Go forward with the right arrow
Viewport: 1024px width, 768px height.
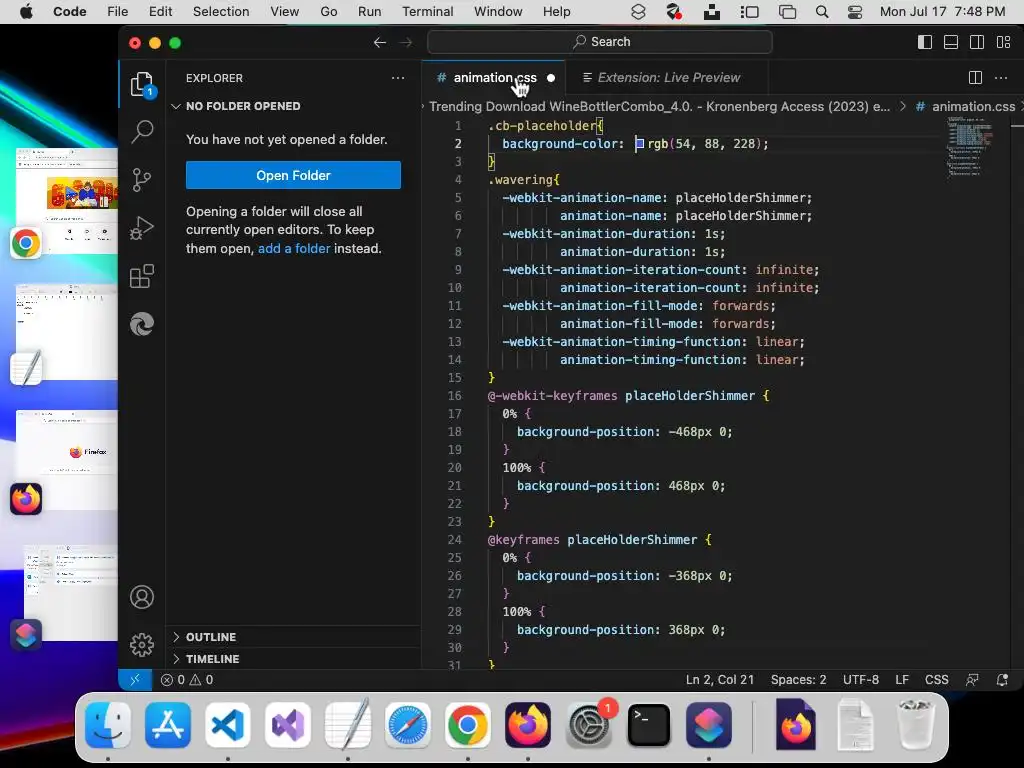click(x=406, y=42)
